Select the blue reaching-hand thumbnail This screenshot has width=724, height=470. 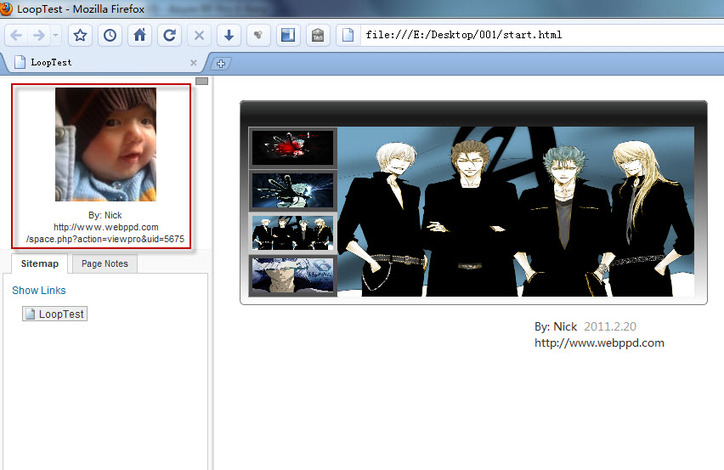293,190
